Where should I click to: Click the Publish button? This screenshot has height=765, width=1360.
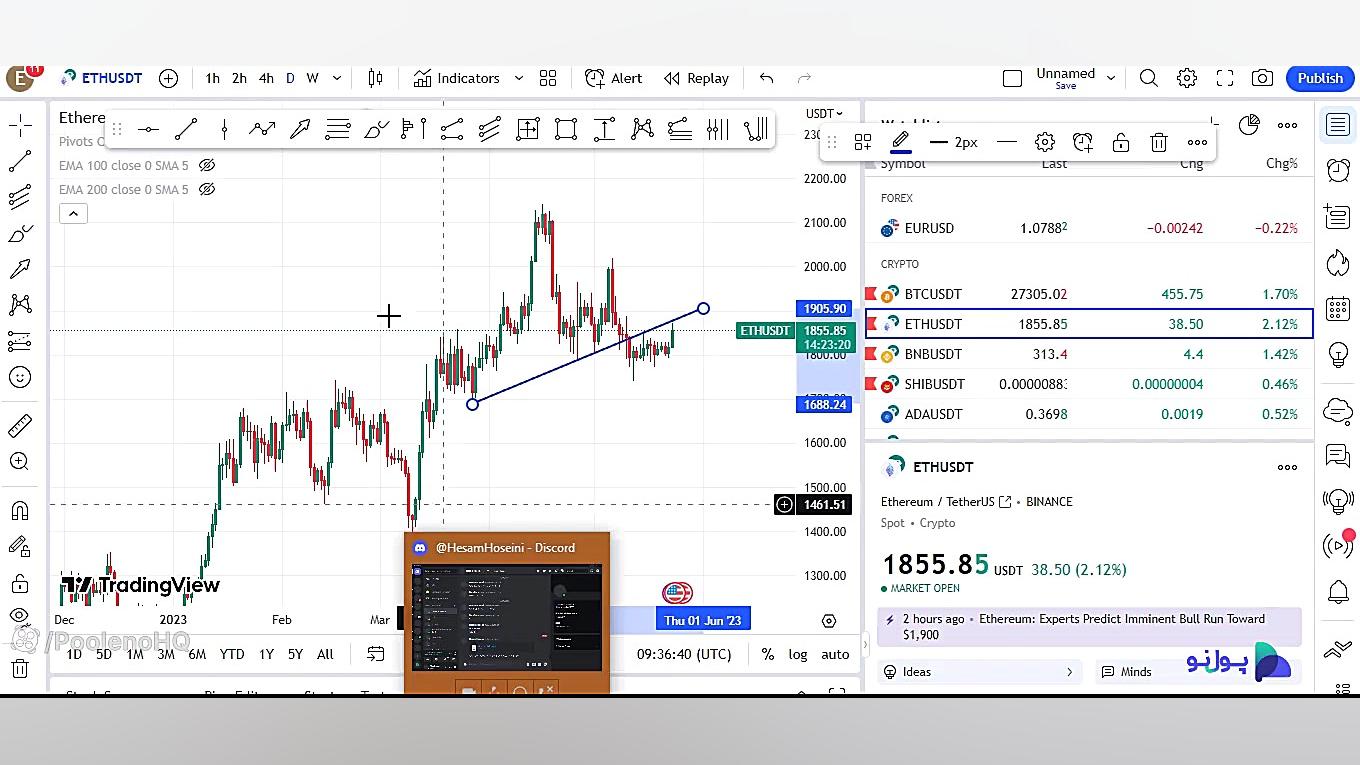1320,78
